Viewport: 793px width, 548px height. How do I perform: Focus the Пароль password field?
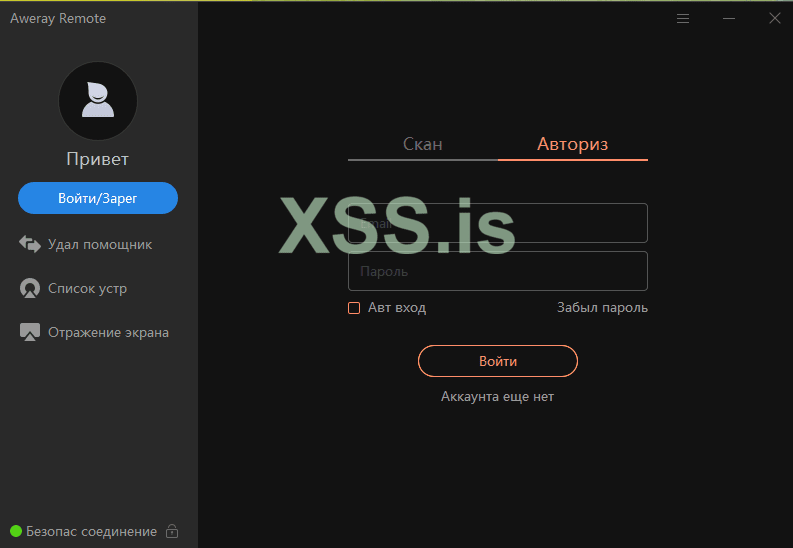[x=498, y=271]
